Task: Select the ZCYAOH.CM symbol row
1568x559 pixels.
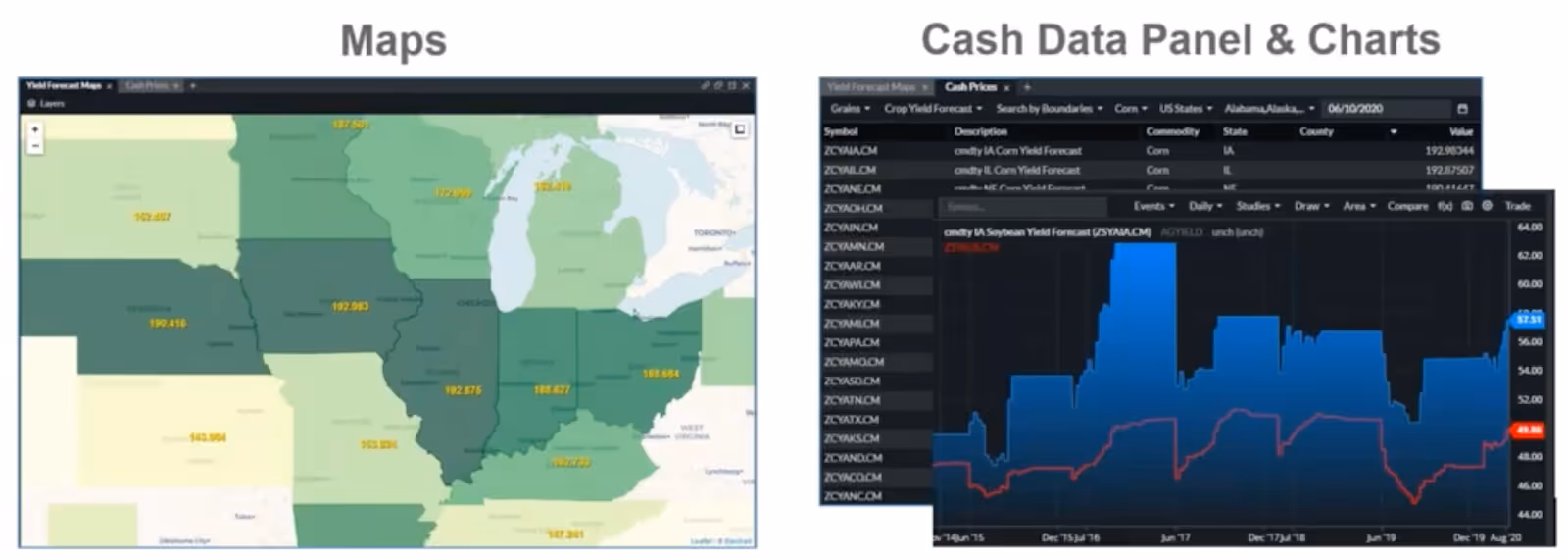Action: pyautogui.click(x=853, y=208)
